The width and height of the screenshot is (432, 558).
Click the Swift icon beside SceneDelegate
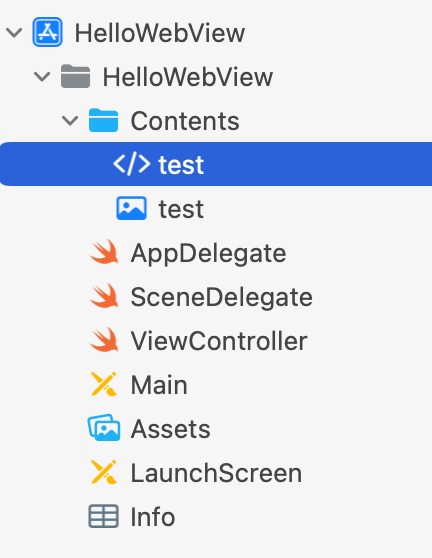click(x=104, y=296)
